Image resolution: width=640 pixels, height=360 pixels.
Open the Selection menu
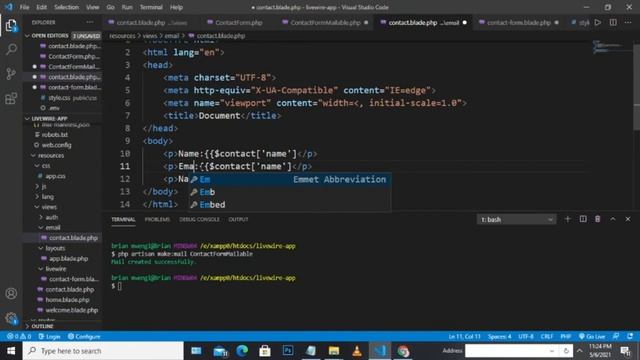[67, 7]
